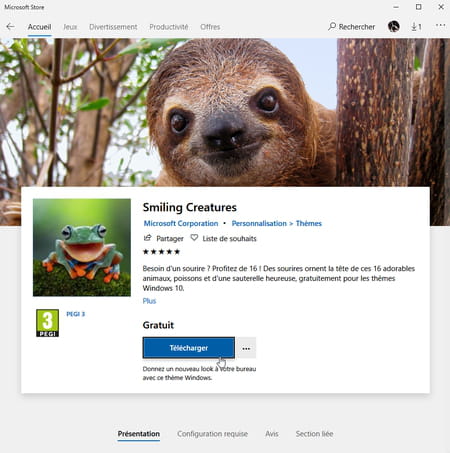The width and height of the screenshot is (450, 453).
Task: Click the PEGI 3 rating badge
Action: 47,323
